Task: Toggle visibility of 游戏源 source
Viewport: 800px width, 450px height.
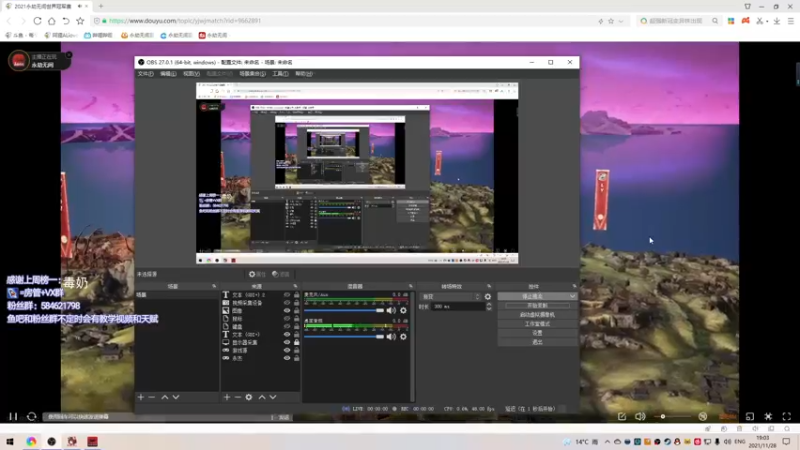Action: 287,350
